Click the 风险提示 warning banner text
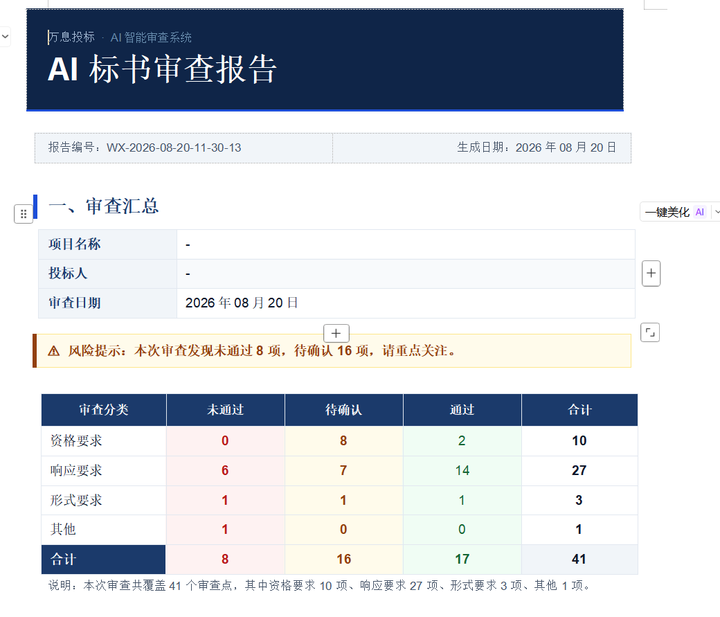 click(262, 351)
